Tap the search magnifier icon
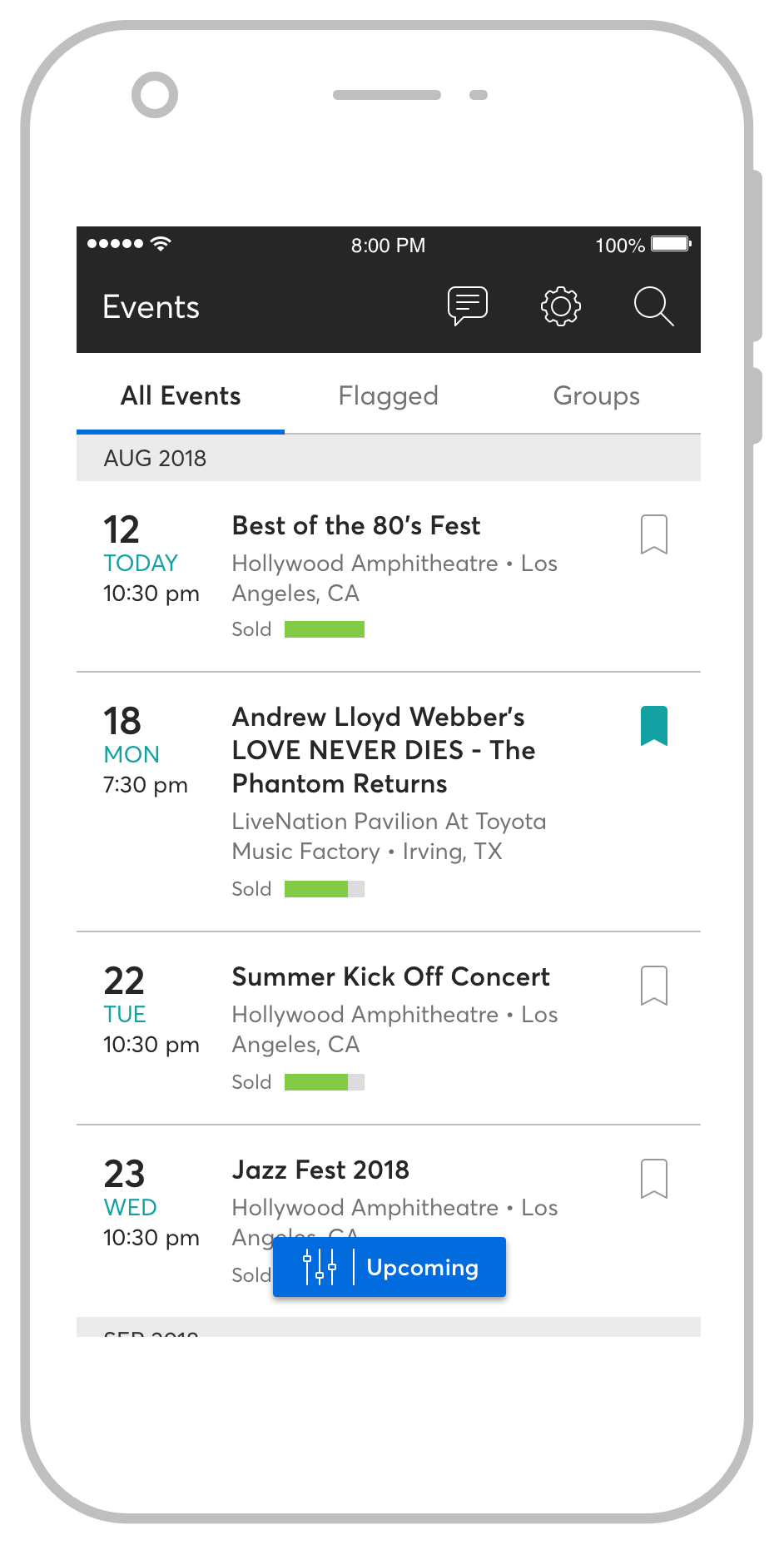 653,306
